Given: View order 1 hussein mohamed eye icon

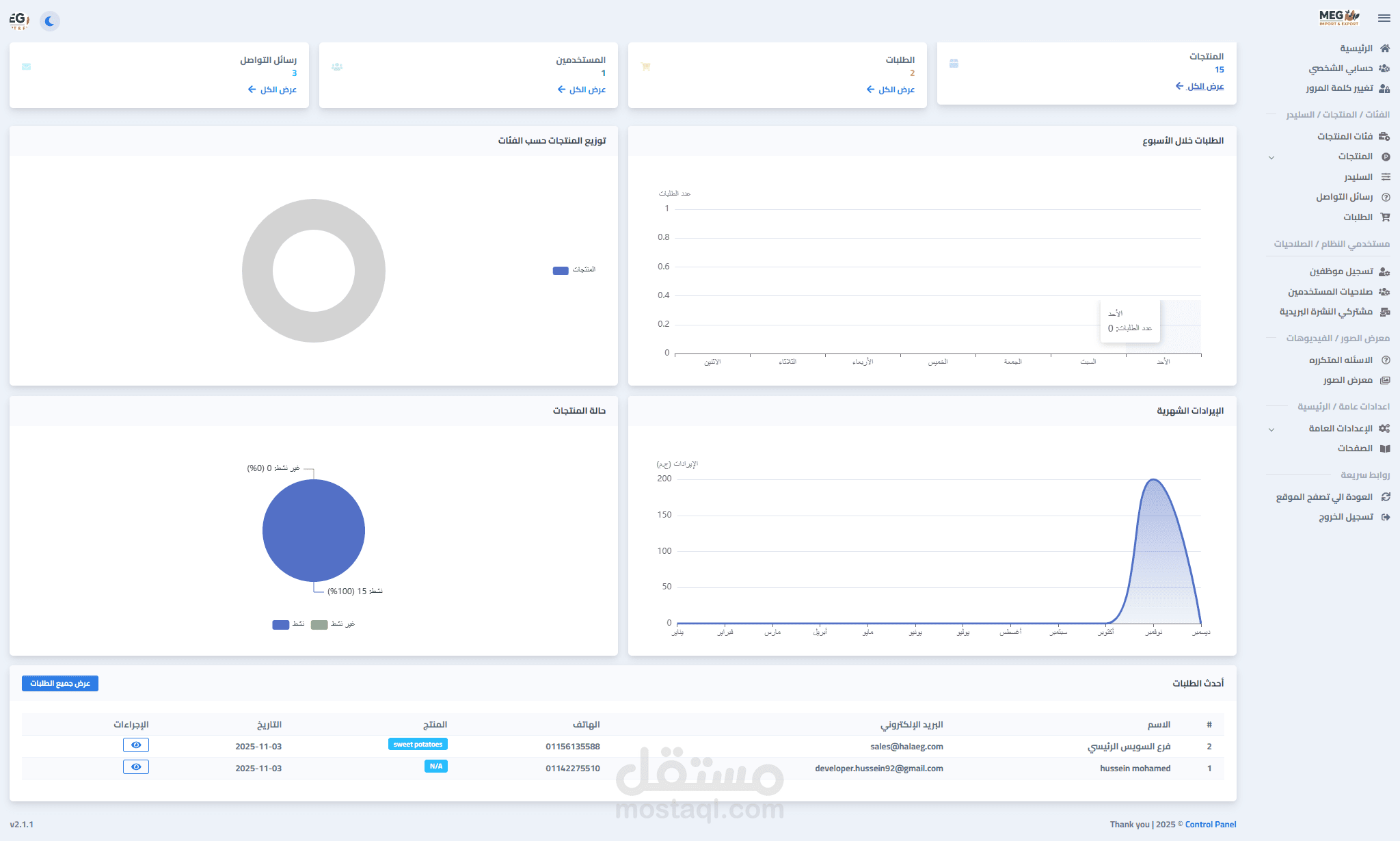Looking at the screenshot, I should (136, 767).
